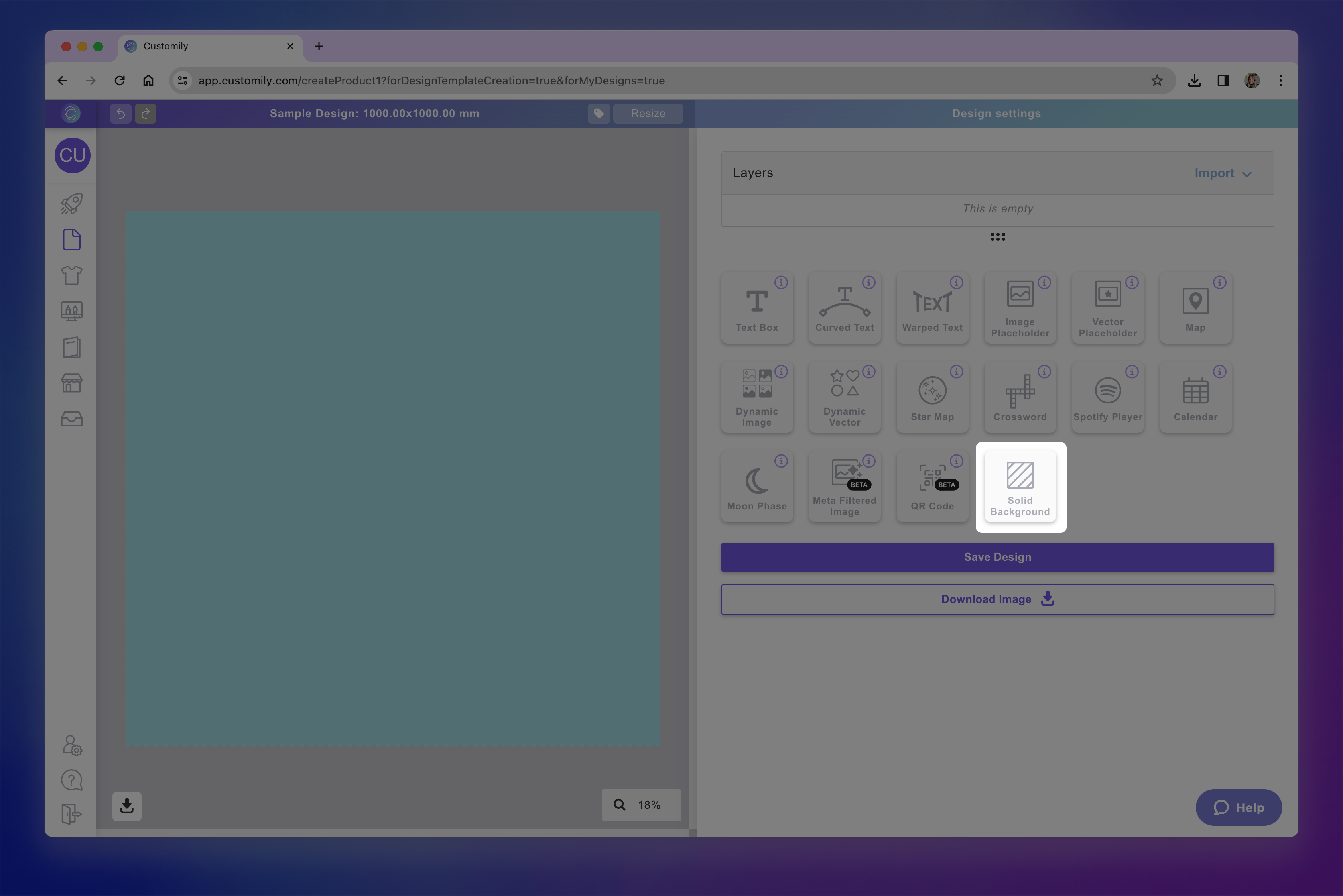
Task: Expand the Import dropdown
Action: [1222, 173]
